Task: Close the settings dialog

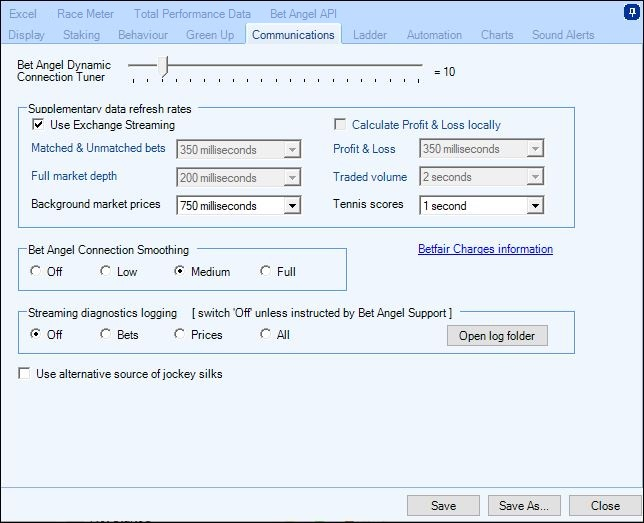Action: pyautogui.click(x=605, y=505)
